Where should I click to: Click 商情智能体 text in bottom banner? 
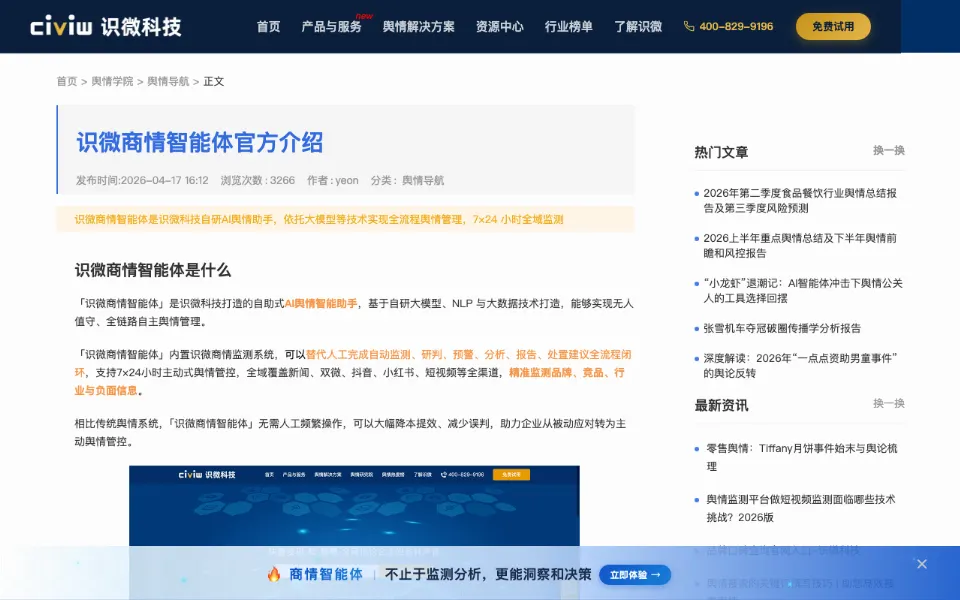pyautogui.click(x=326, y=574)
